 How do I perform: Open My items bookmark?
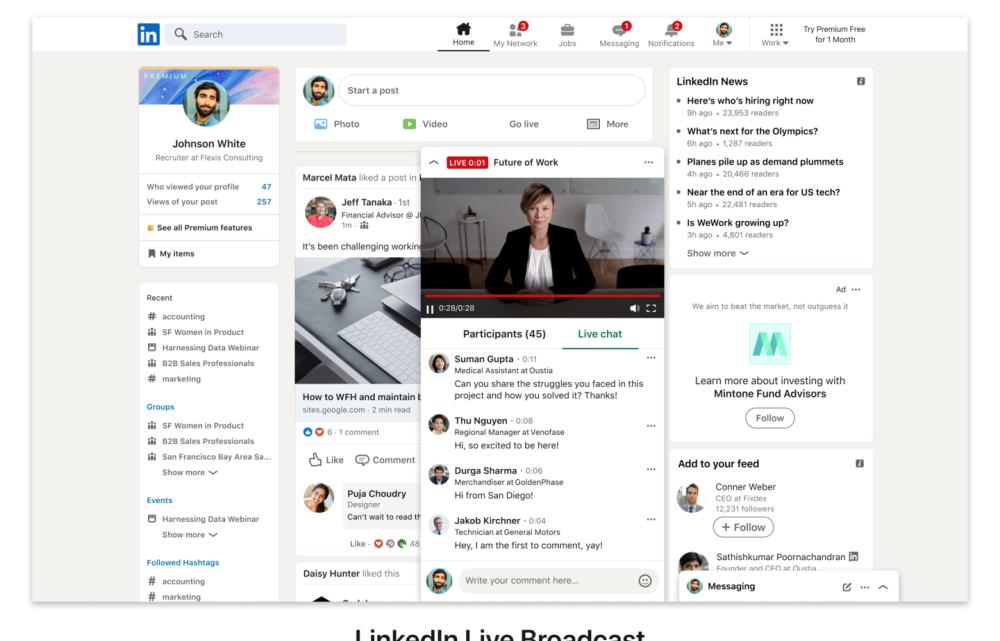[171, 254]
